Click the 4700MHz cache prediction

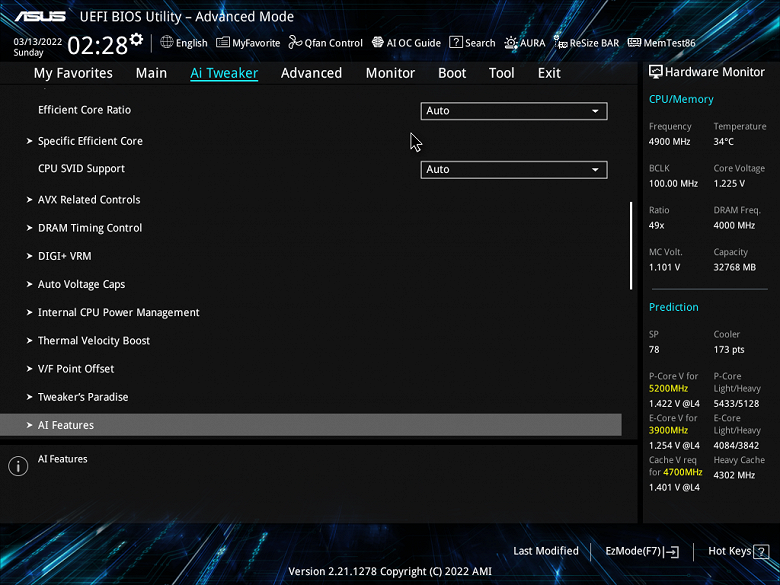pyautogui.click(x=682, y=472)
